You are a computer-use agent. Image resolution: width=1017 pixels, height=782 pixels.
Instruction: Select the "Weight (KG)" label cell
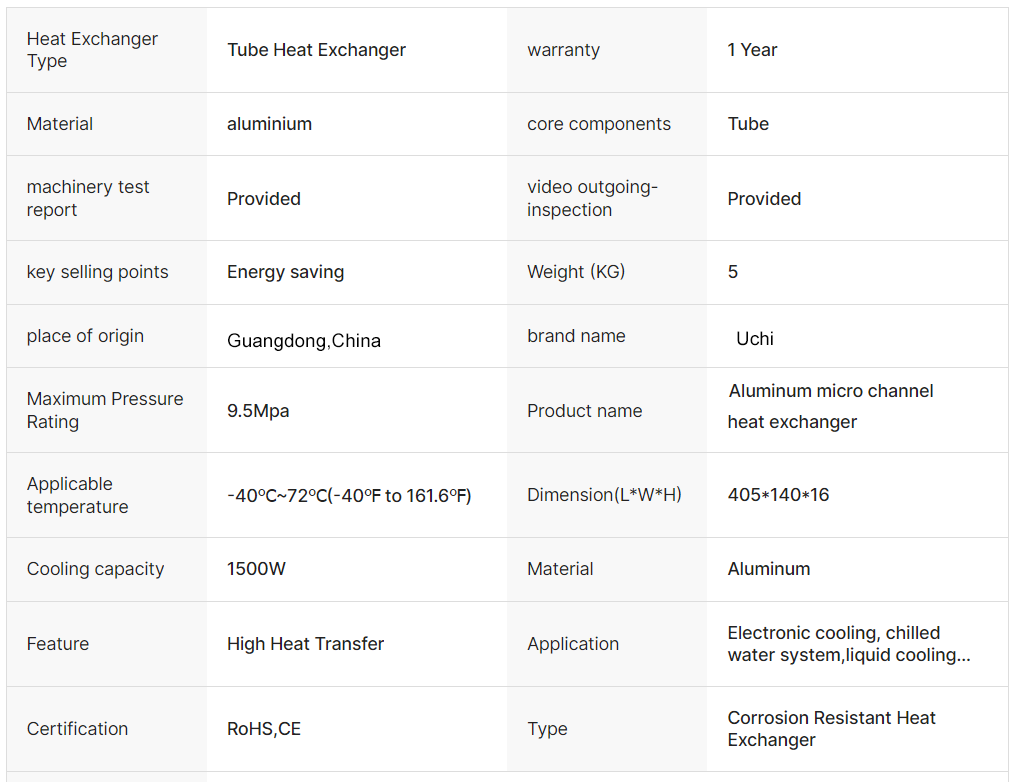click(576, 272)
